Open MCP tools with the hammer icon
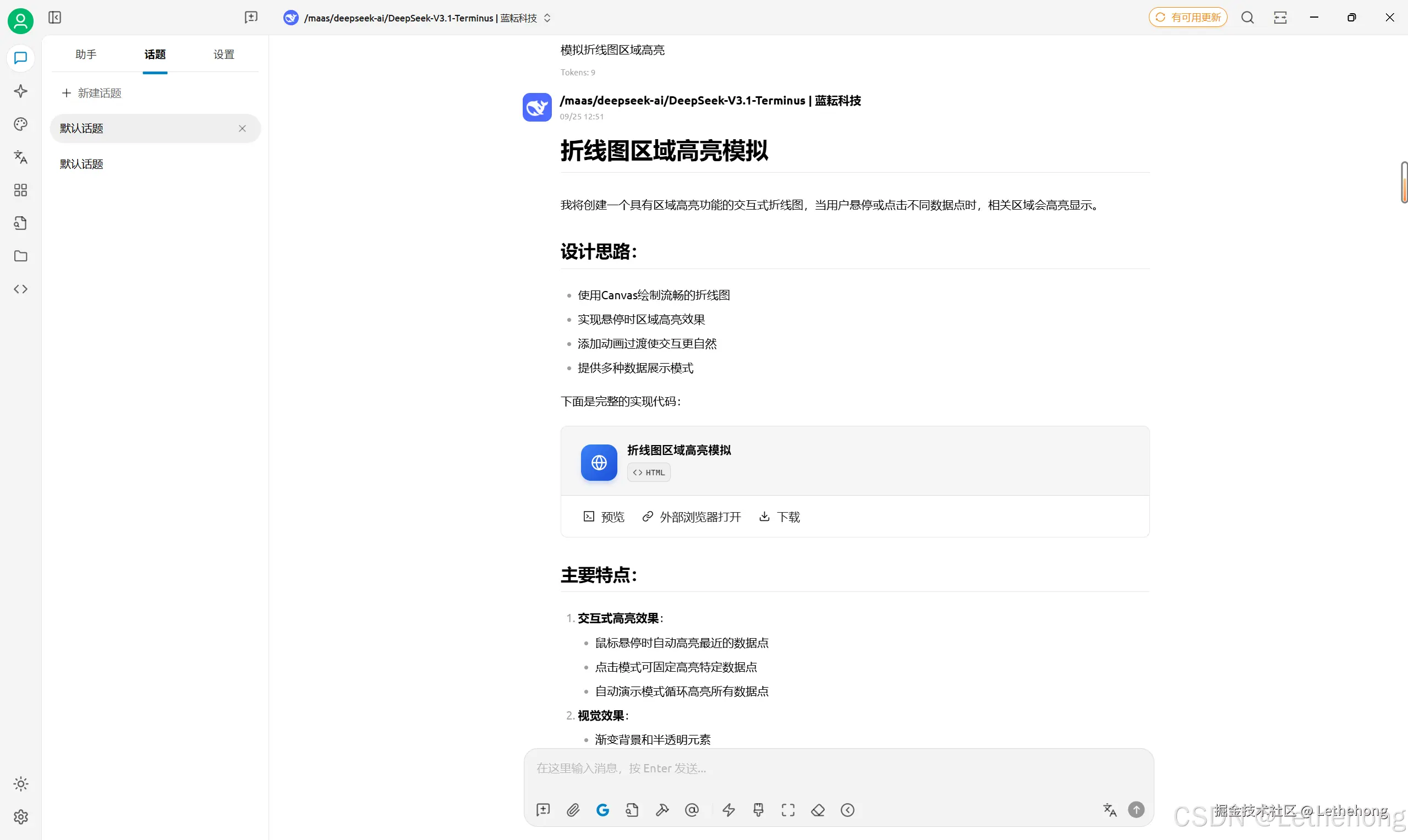Screen dimensions: 1408x840 click(662, 810)
